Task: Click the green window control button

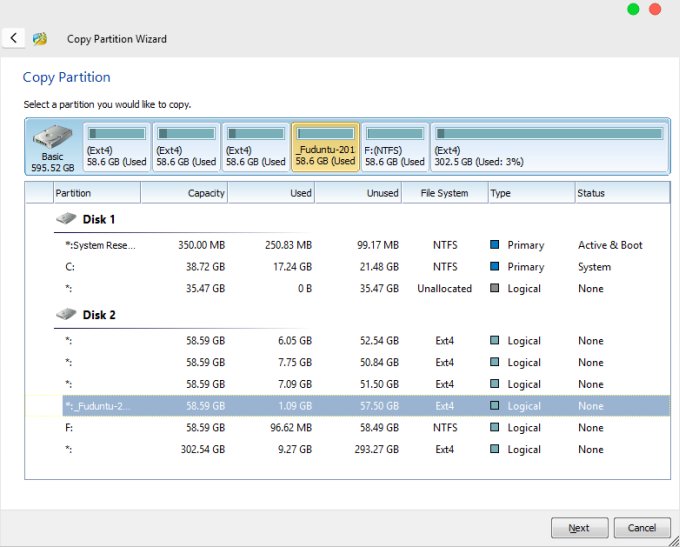Action: click(633, 10)
